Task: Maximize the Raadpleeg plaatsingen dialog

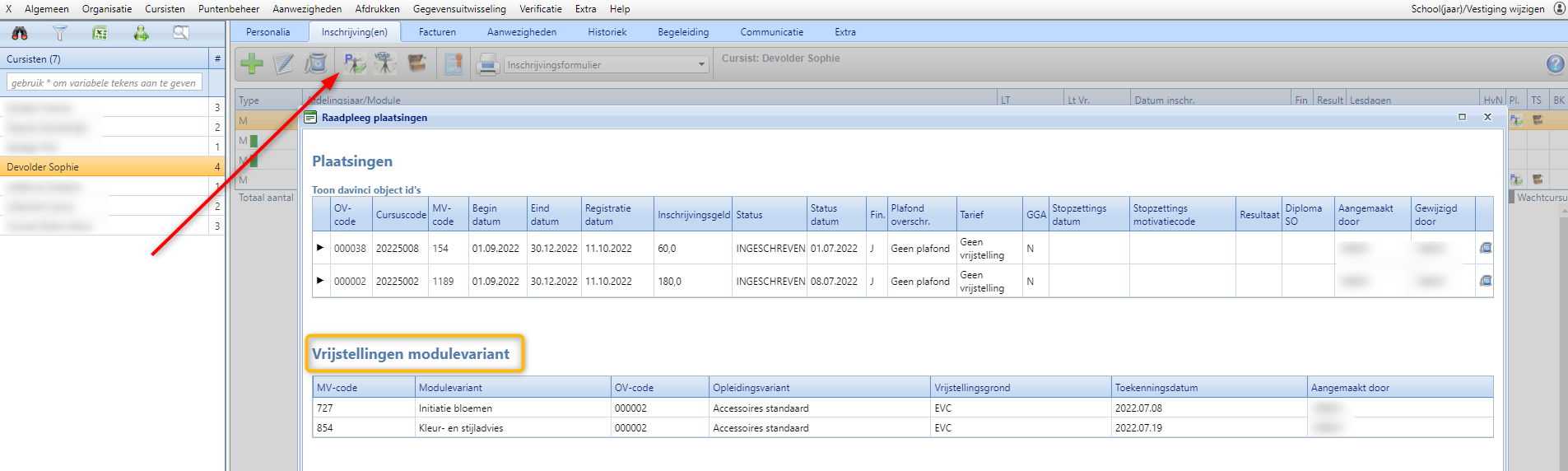Action: 1463,117
